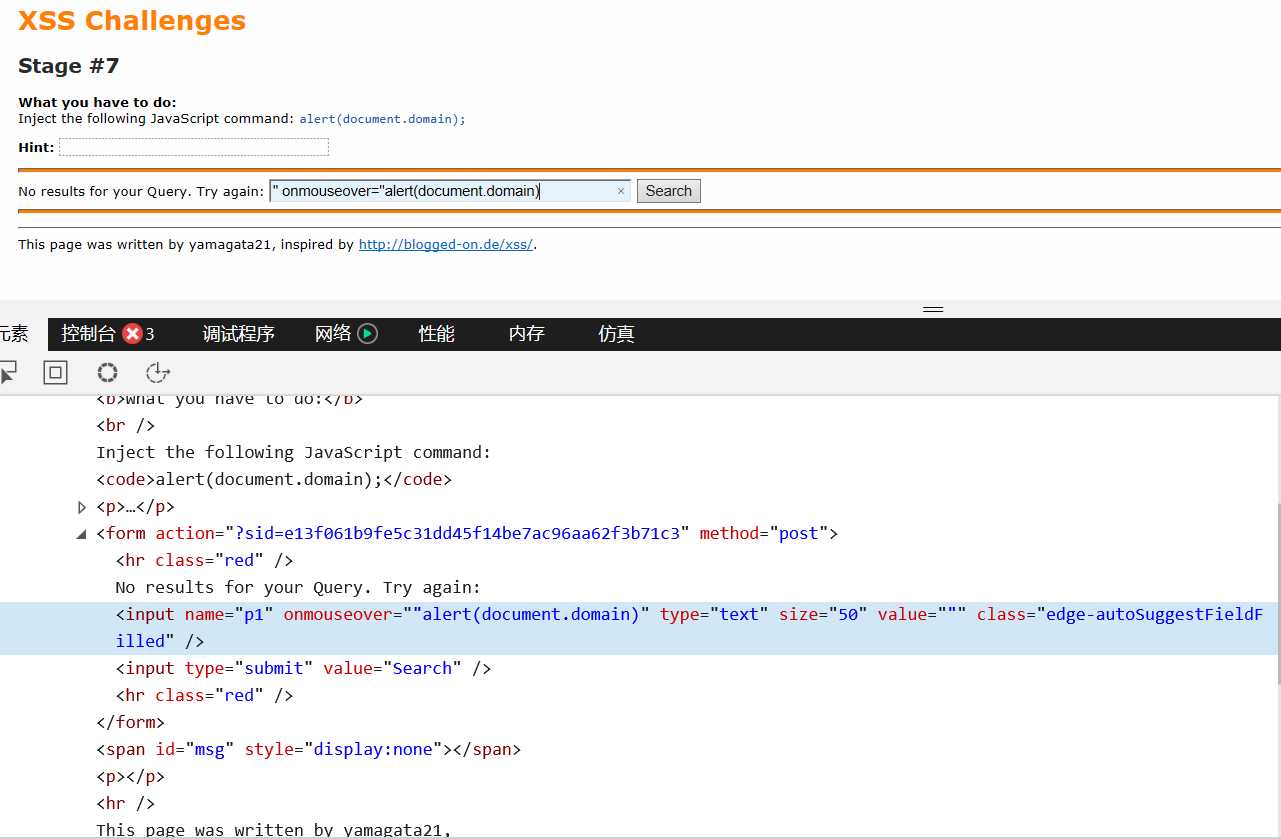The width and height of the screenshot is (1281, 839).
Task: Open the blogged-on.de/xss link
Action: (x=446, y=244)
